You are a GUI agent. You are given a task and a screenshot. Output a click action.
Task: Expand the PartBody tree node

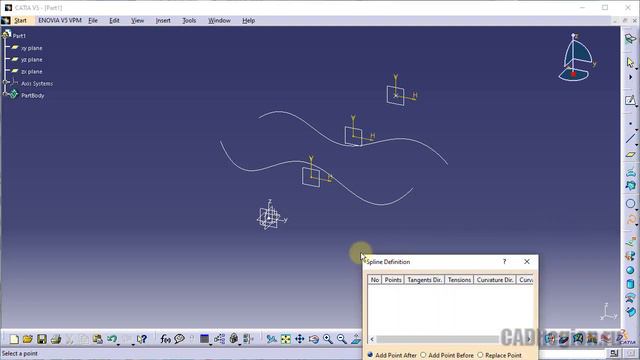pyautogui.click(x=5, y=94)
